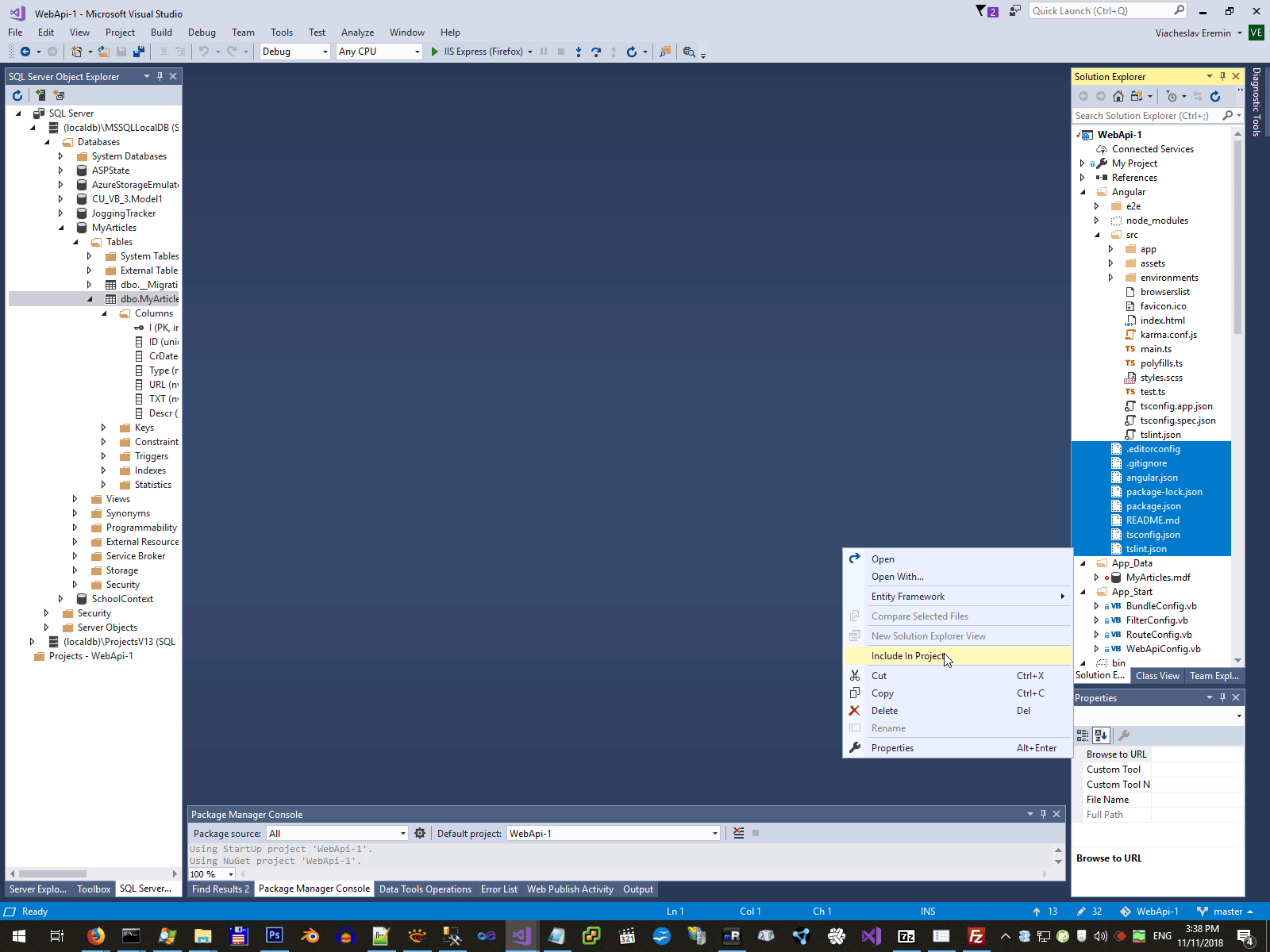Viewport: 1270px width, 952px height.
Task: Toggle auto-hide pin on Solution Explorer
Action: click(1223, 76)
